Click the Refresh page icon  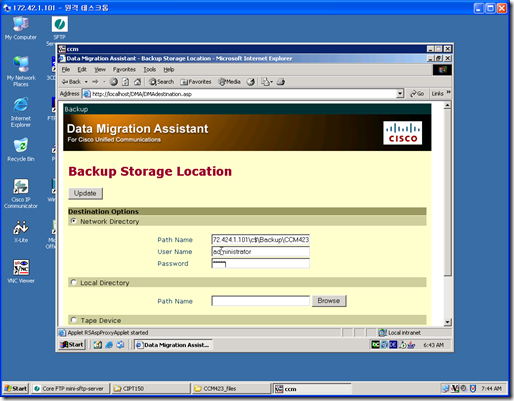125,82
